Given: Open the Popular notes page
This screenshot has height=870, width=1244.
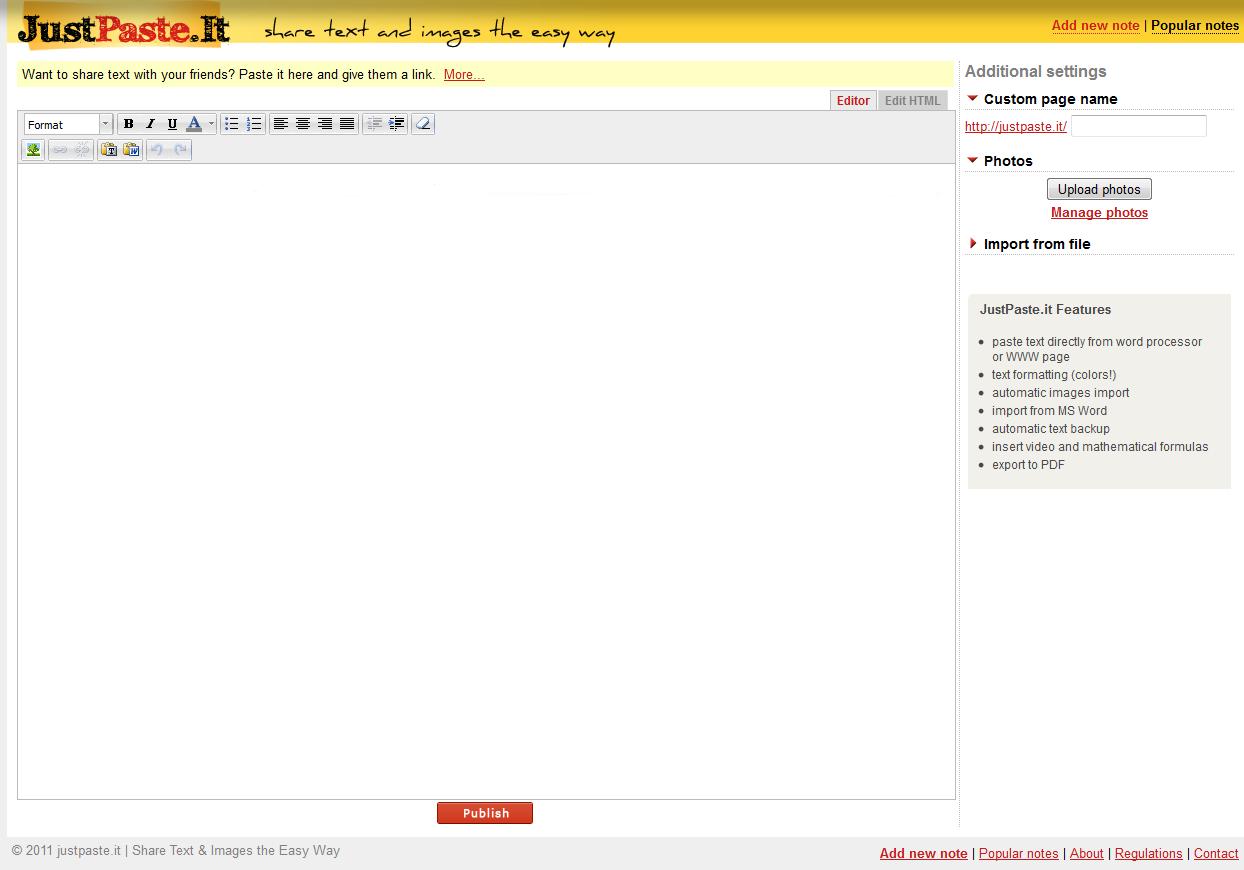Looking at the screenshot, I should click(x=1195, y=25).
